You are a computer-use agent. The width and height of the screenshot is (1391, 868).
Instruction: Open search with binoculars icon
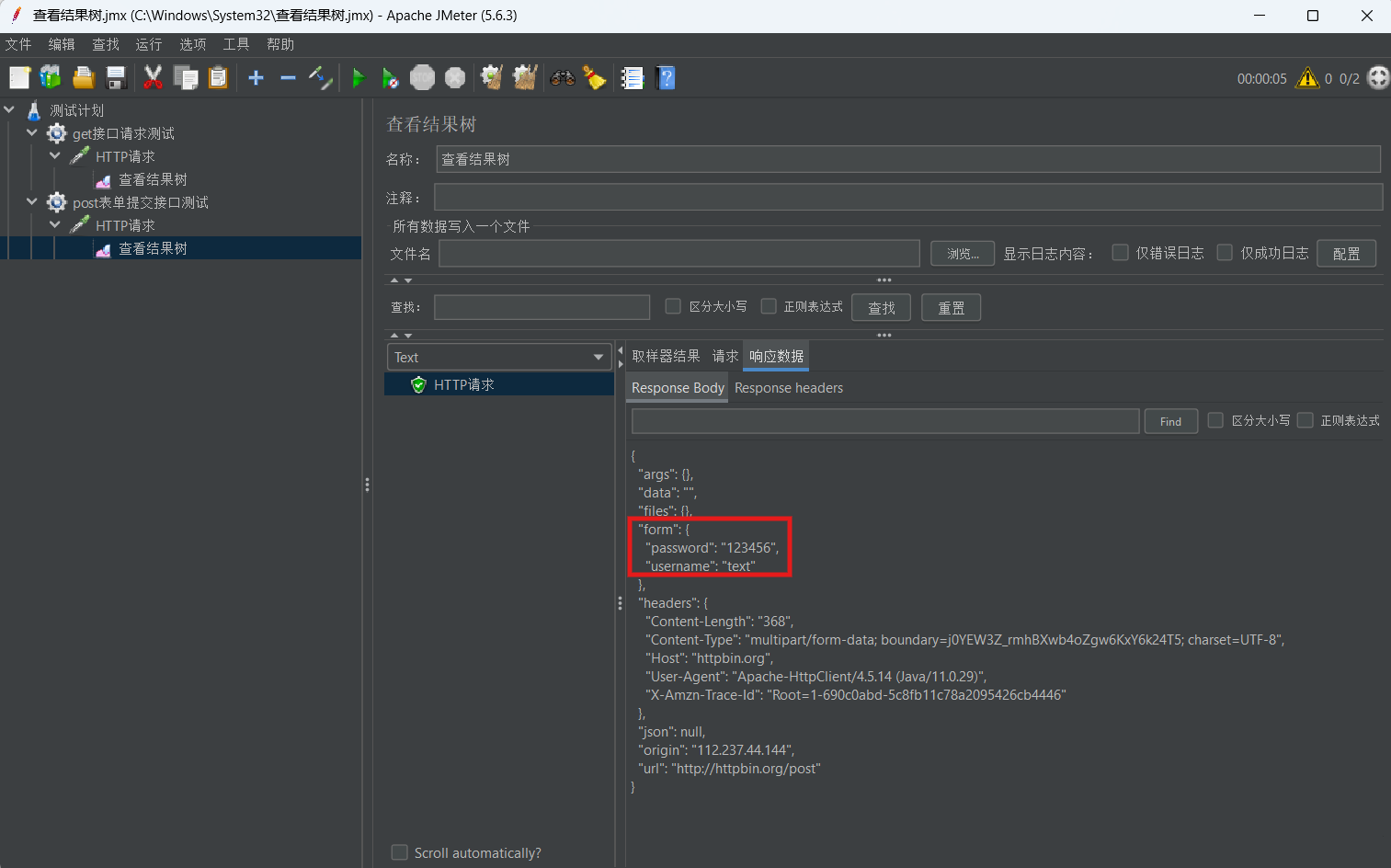[563, 78]
